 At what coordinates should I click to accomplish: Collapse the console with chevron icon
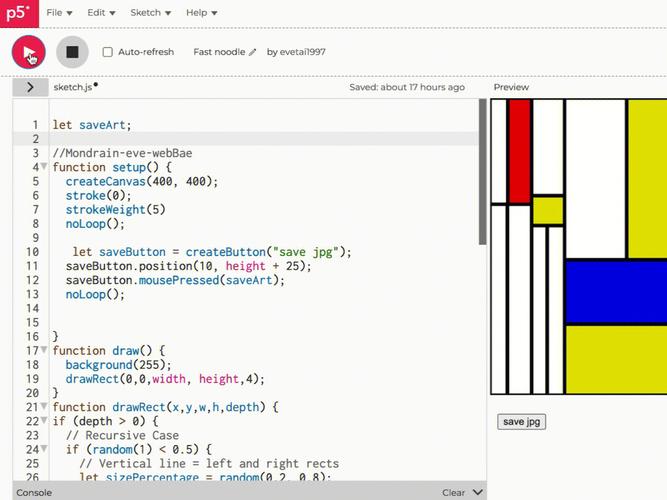[477, 492]
